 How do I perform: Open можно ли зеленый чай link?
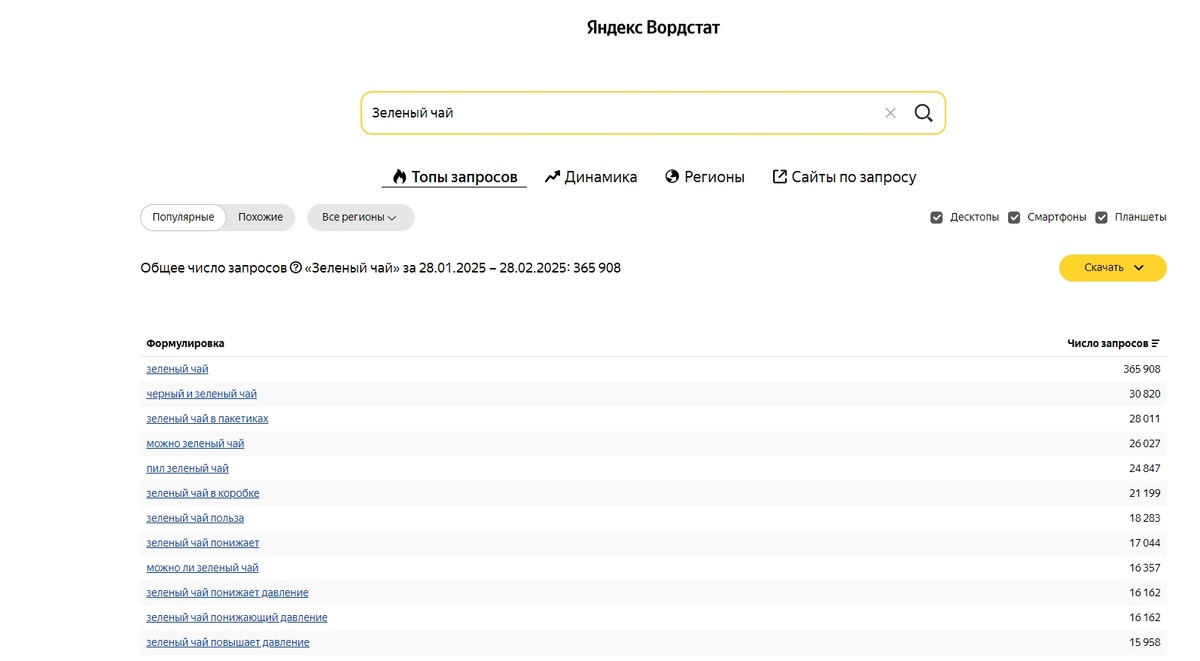point(202,568)
